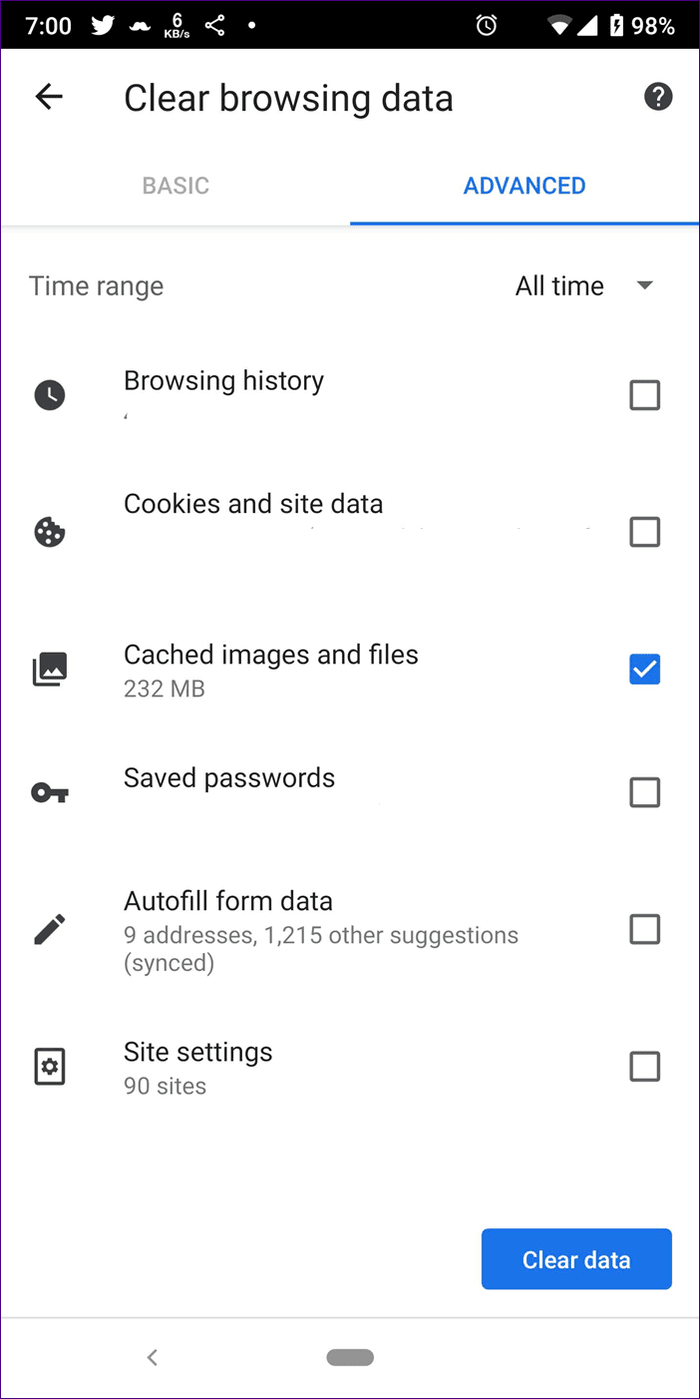Check the Browsing history checkbox
This screenshot has width=700, height=1399.
pos(645,396)
